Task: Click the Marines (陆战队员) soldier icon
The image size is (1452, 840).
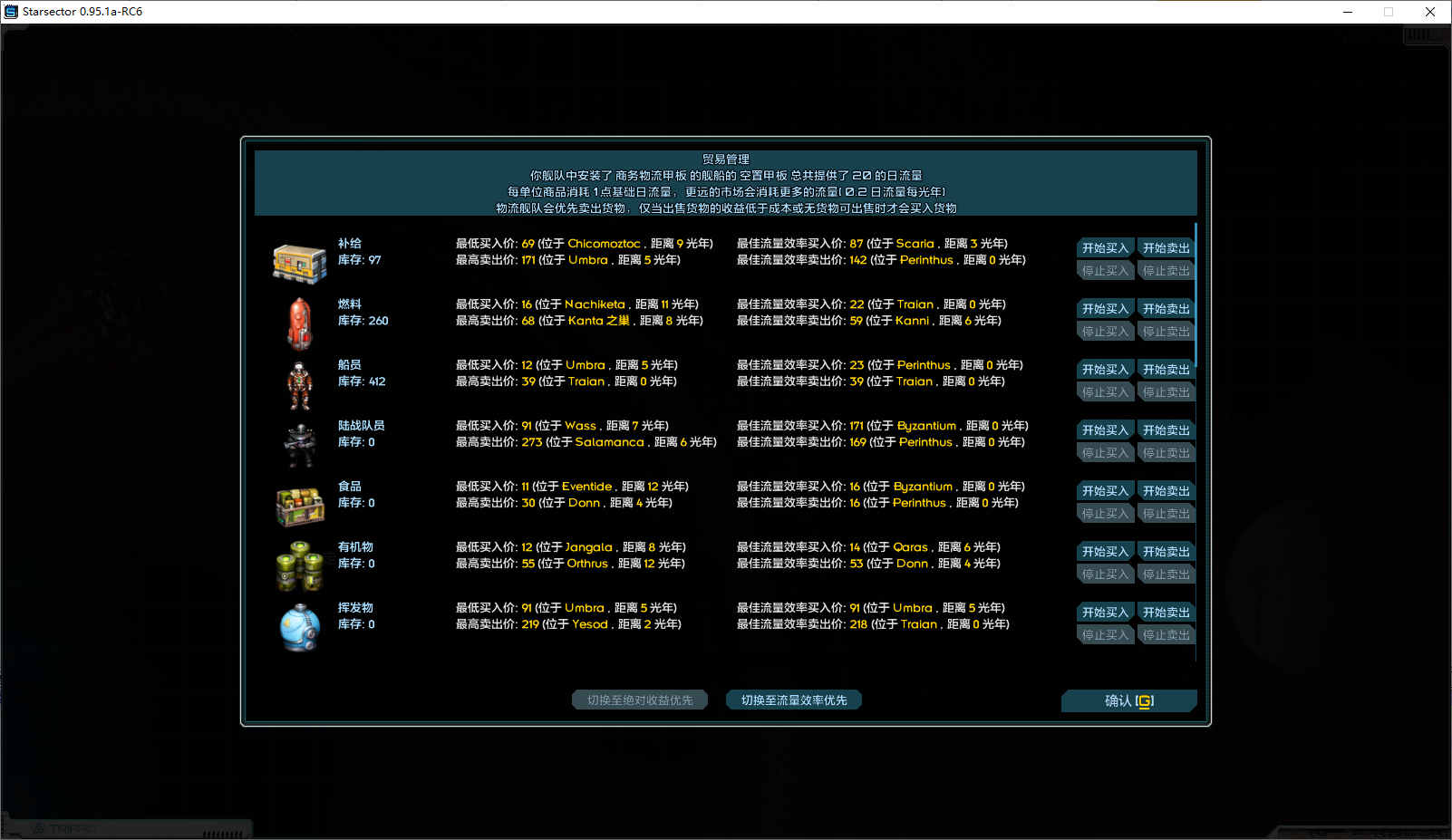Action: tap(300, 445)
